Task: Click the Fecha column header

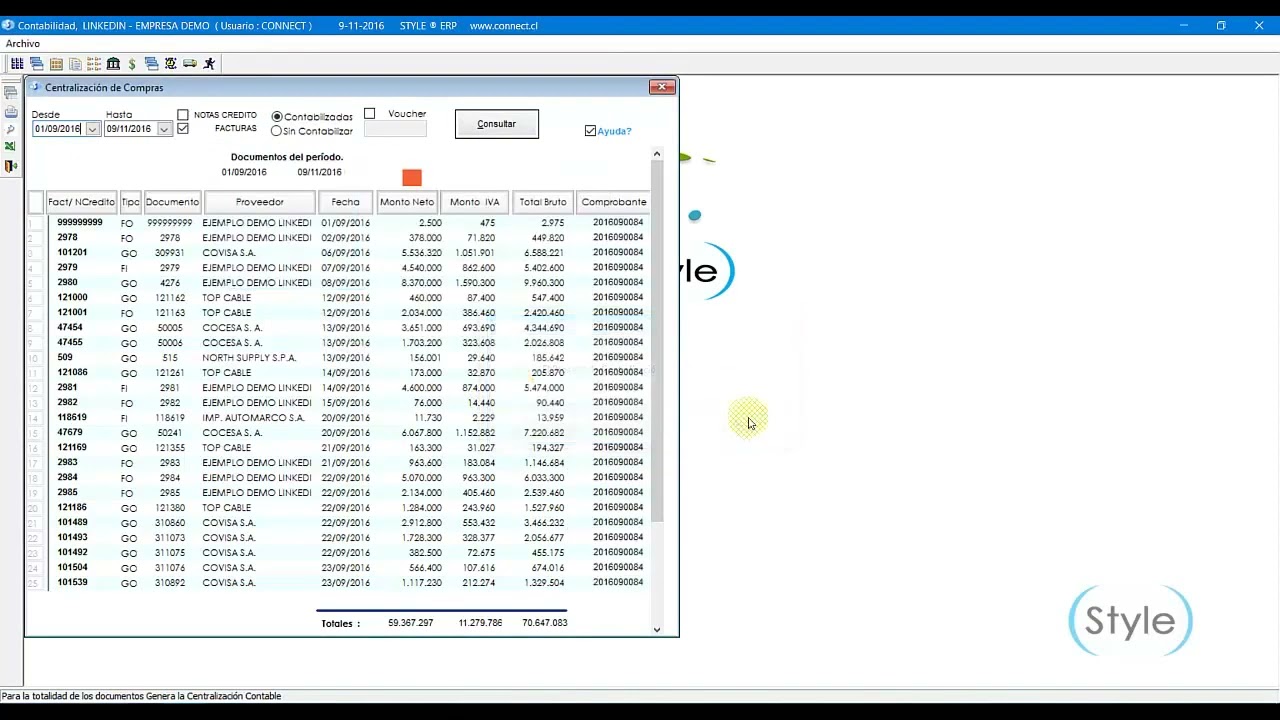Action: (x=346, y=202)
